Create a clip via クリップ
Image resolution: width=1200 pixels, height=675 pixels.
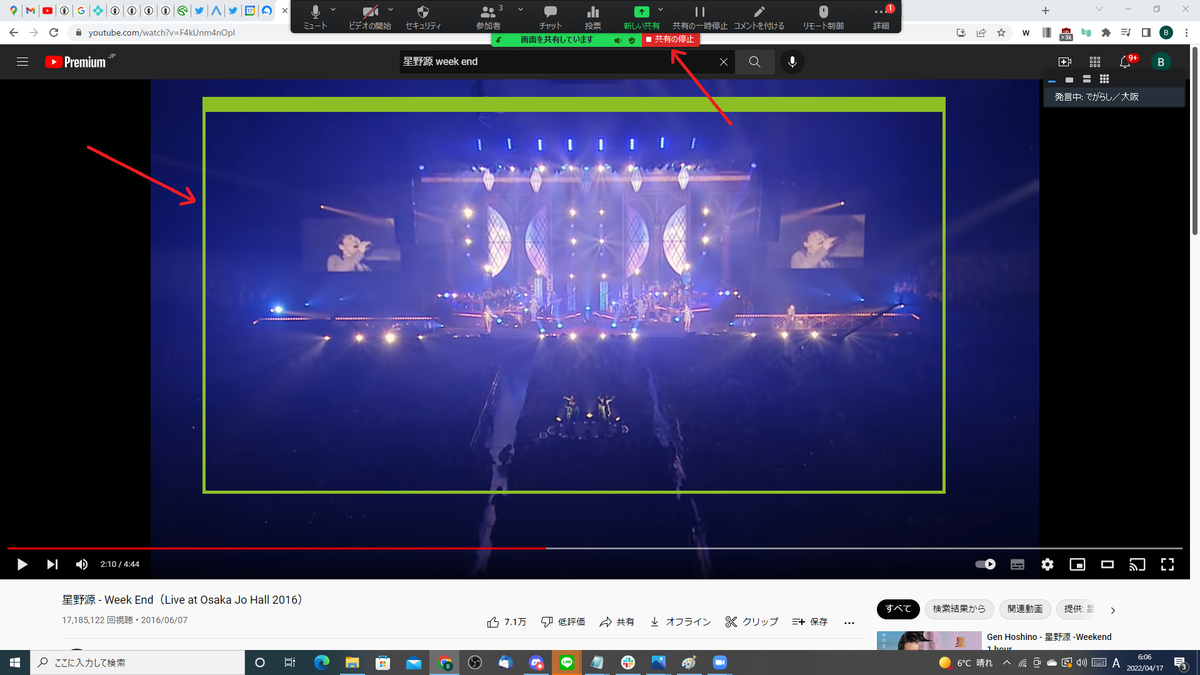(x=752, y=621)
